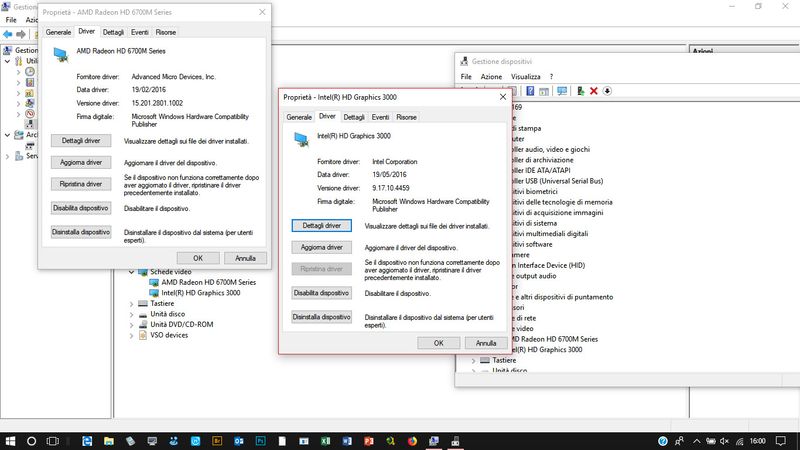The width and height of the screenshot is (800, 450).
Task: Click Ripristina driver in AMD Radeon dialog
Action: [81, 184]
